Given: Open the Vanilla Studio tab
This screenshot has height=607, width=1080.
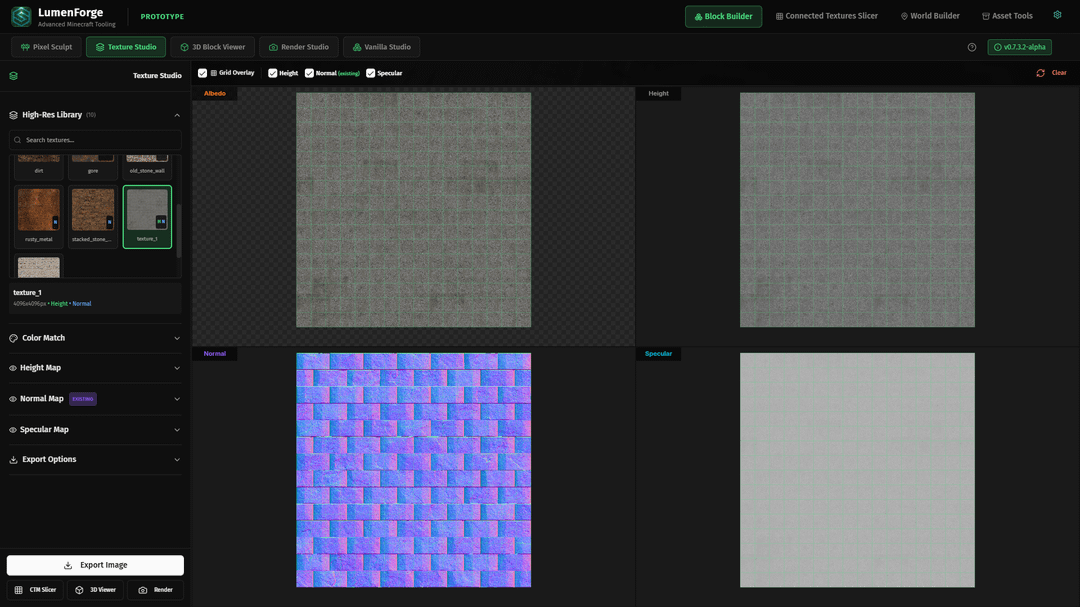Looking at the screenshot, I should [x=381, y=47].
